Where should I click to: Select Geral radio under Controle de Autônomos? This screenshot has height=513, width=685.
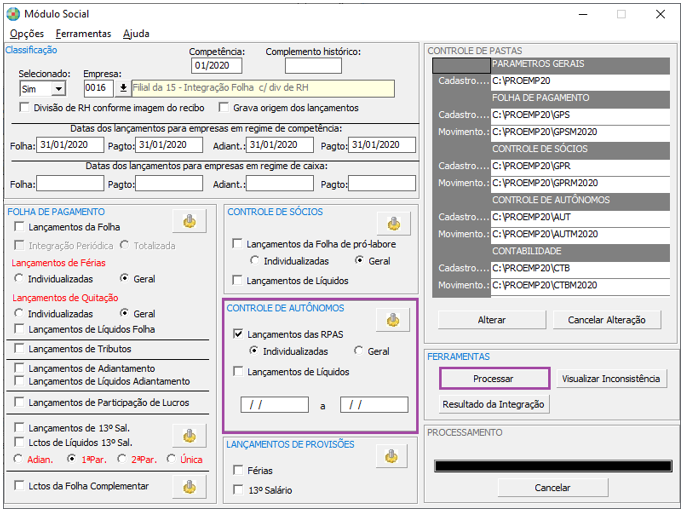pyautogui.click(x=358, y=351)
